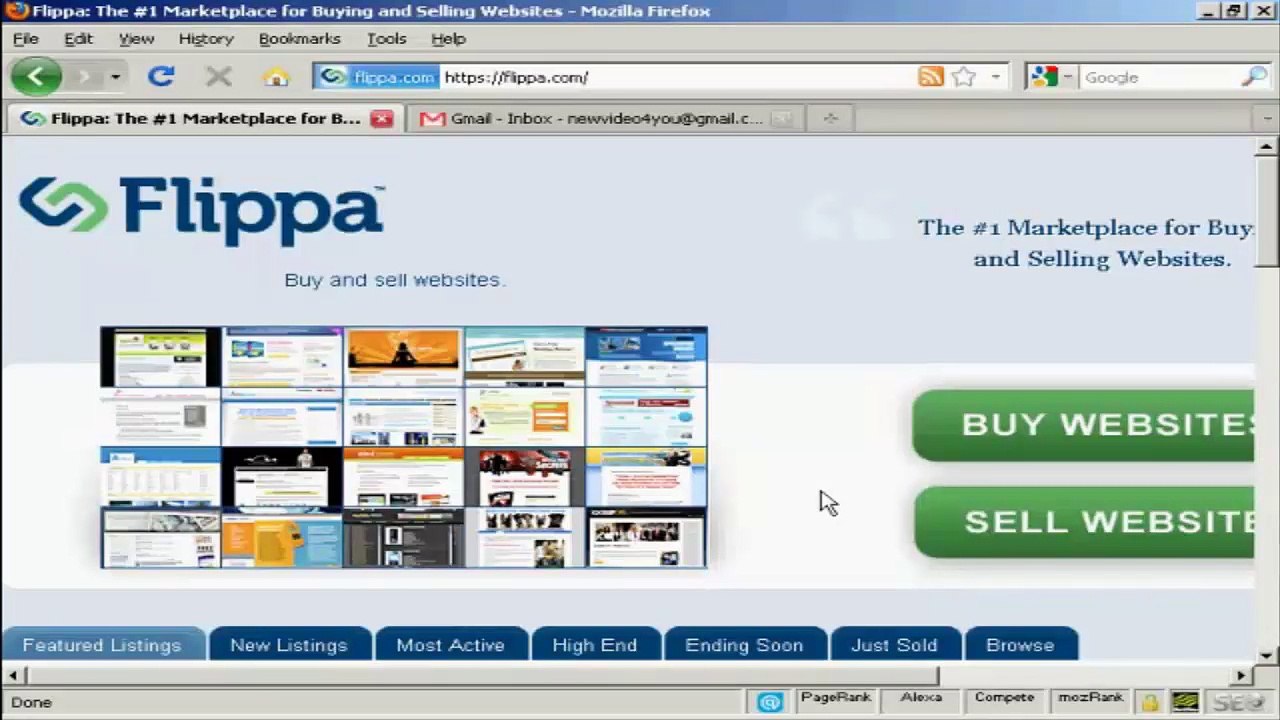Go to the Home page icon

pyautogui.click(x=276, y=77)
